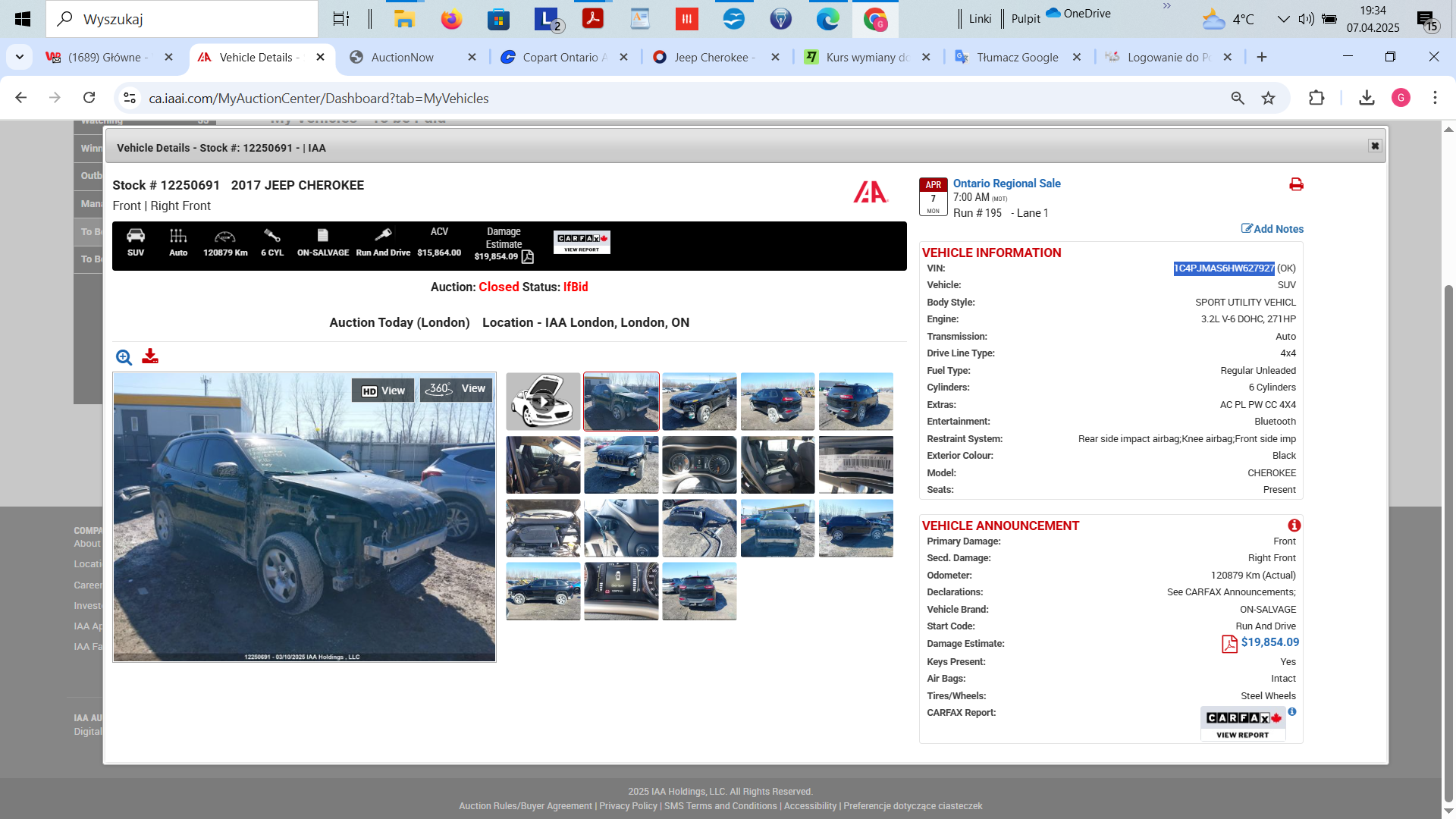Open the Task View icon

pyautogui.click(x=341, y=19)
